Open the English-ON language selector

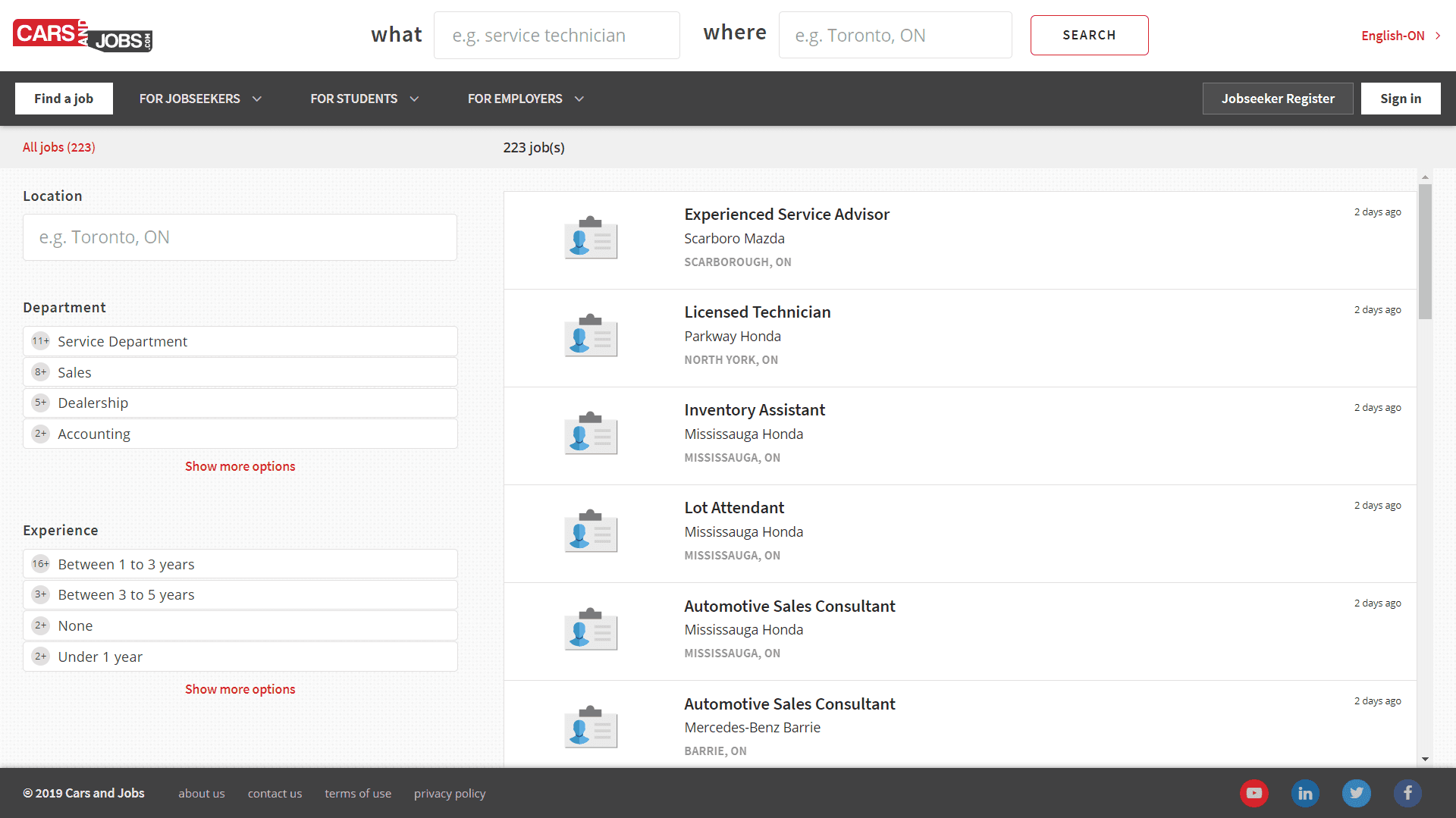point(1401,36)
